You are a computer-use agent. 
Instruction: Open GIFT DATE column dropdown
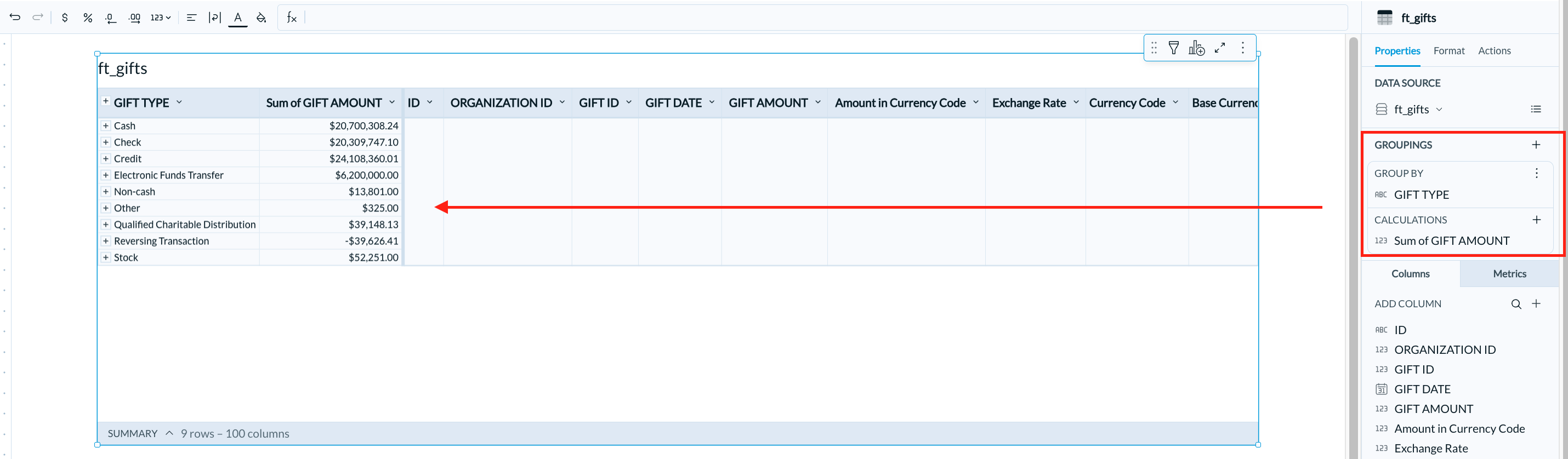712,102
